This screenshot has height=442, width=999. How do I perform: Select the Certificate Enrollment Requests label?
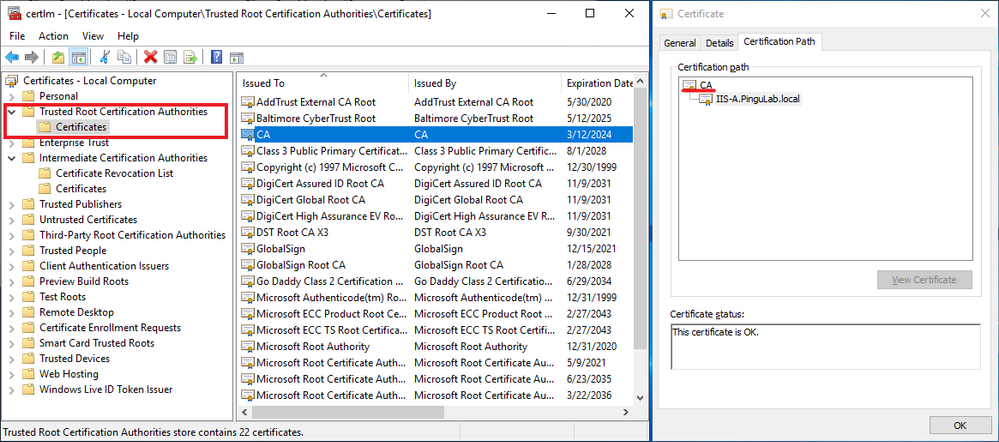[110, 328]
